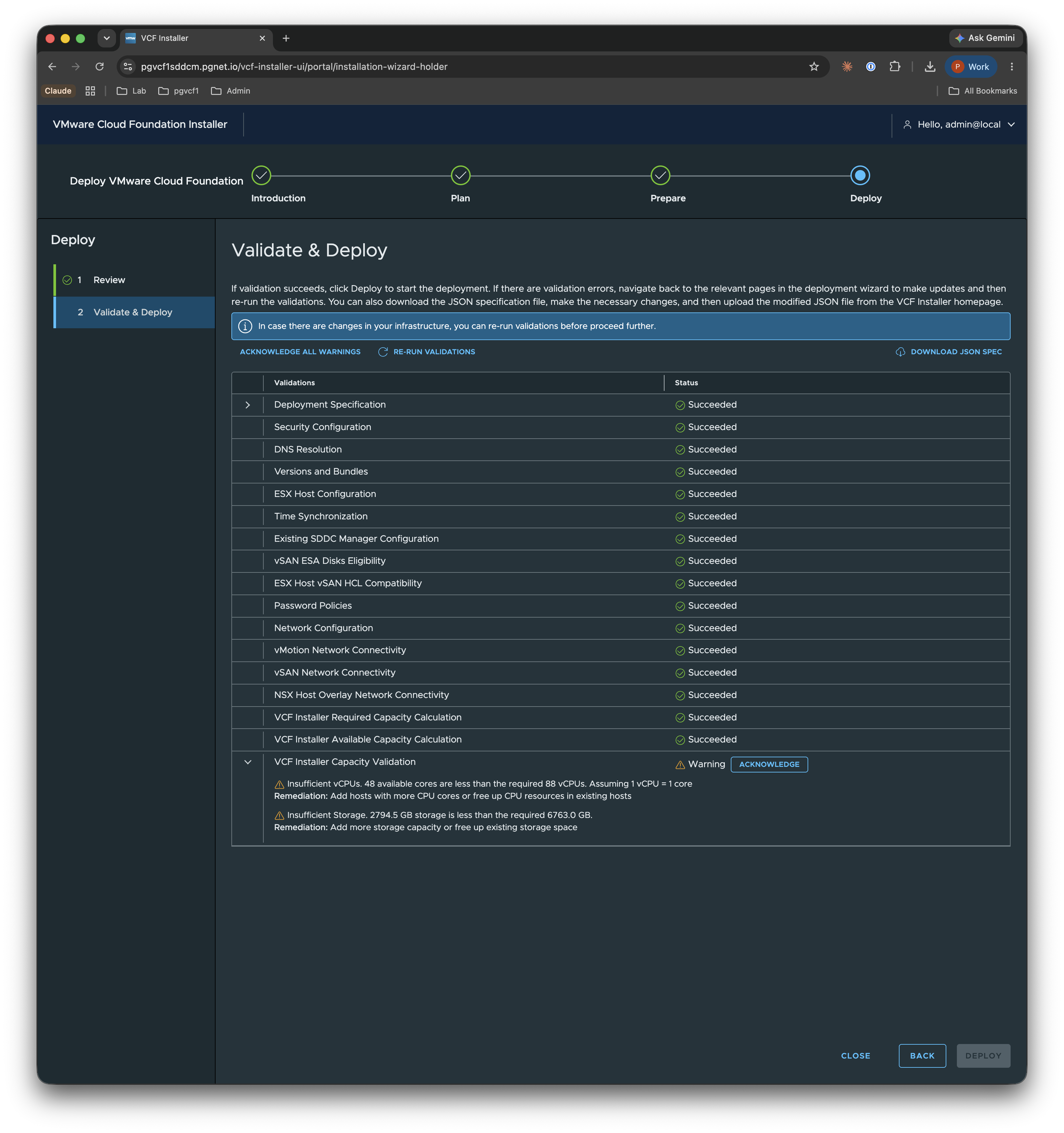Click vMotion Network Connectivity row text

point(340,650)
